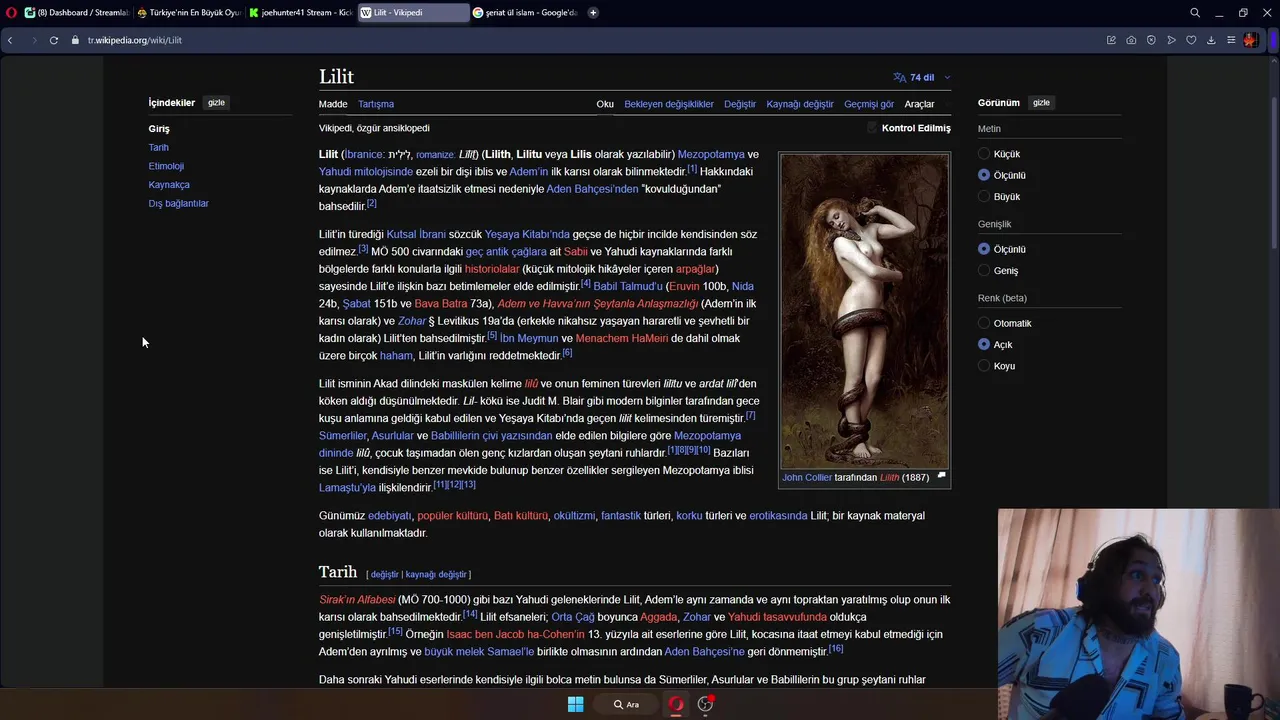Go back using the browser back arrow
1280x720 pixels.
click(x=10, y=40)
